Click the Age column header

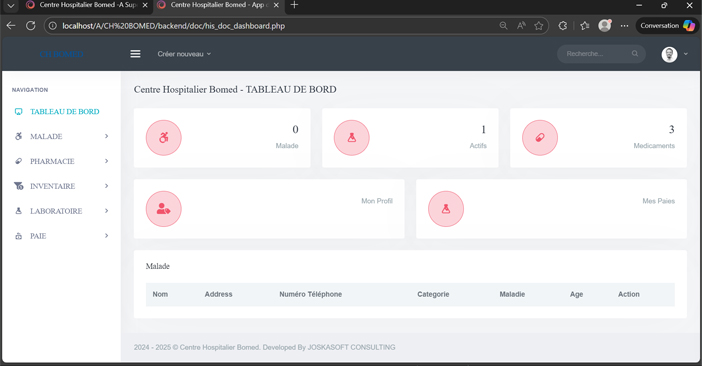[576, 294]
